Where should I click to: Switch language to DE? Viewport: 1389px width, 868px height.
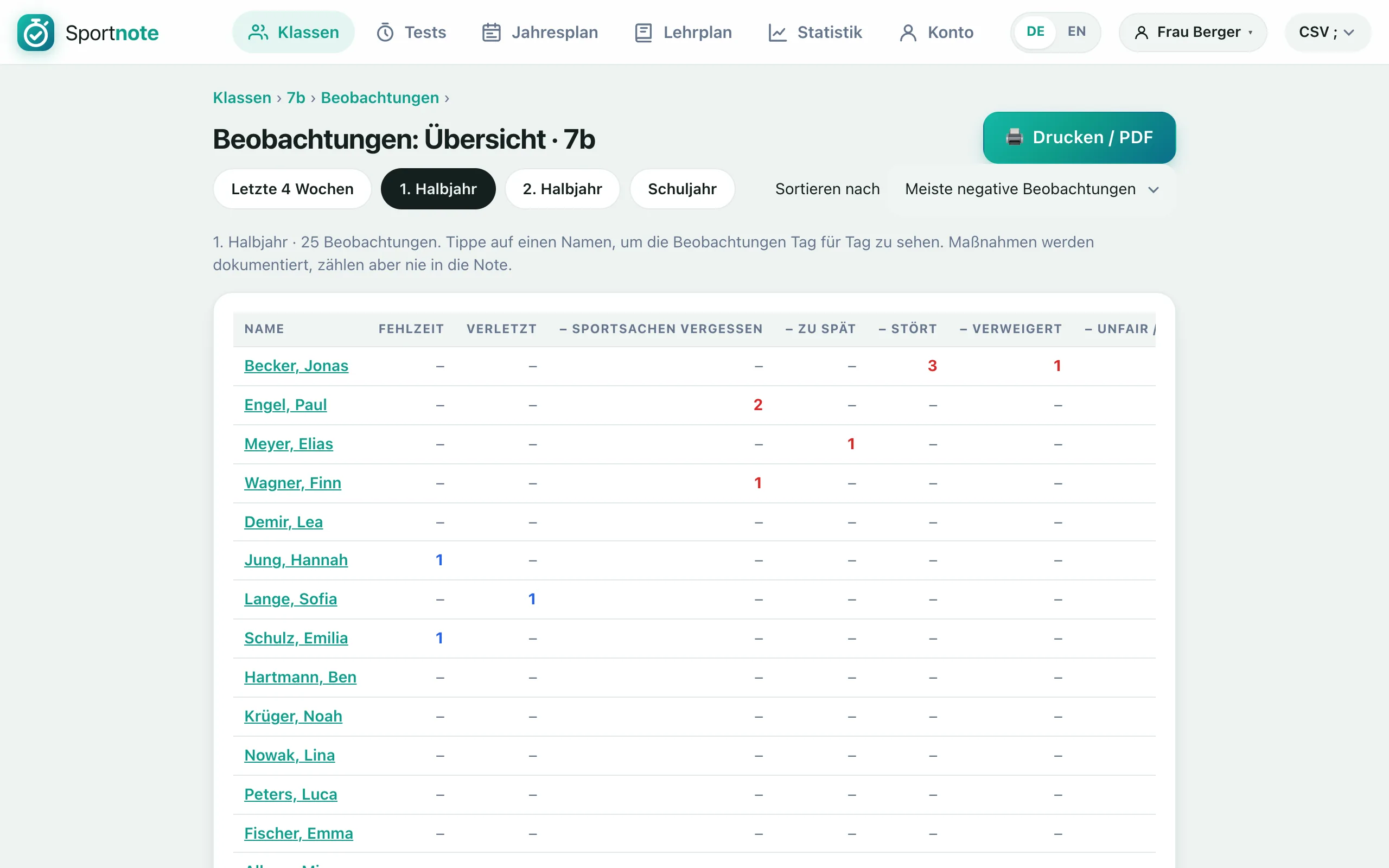pos(1035,31)
